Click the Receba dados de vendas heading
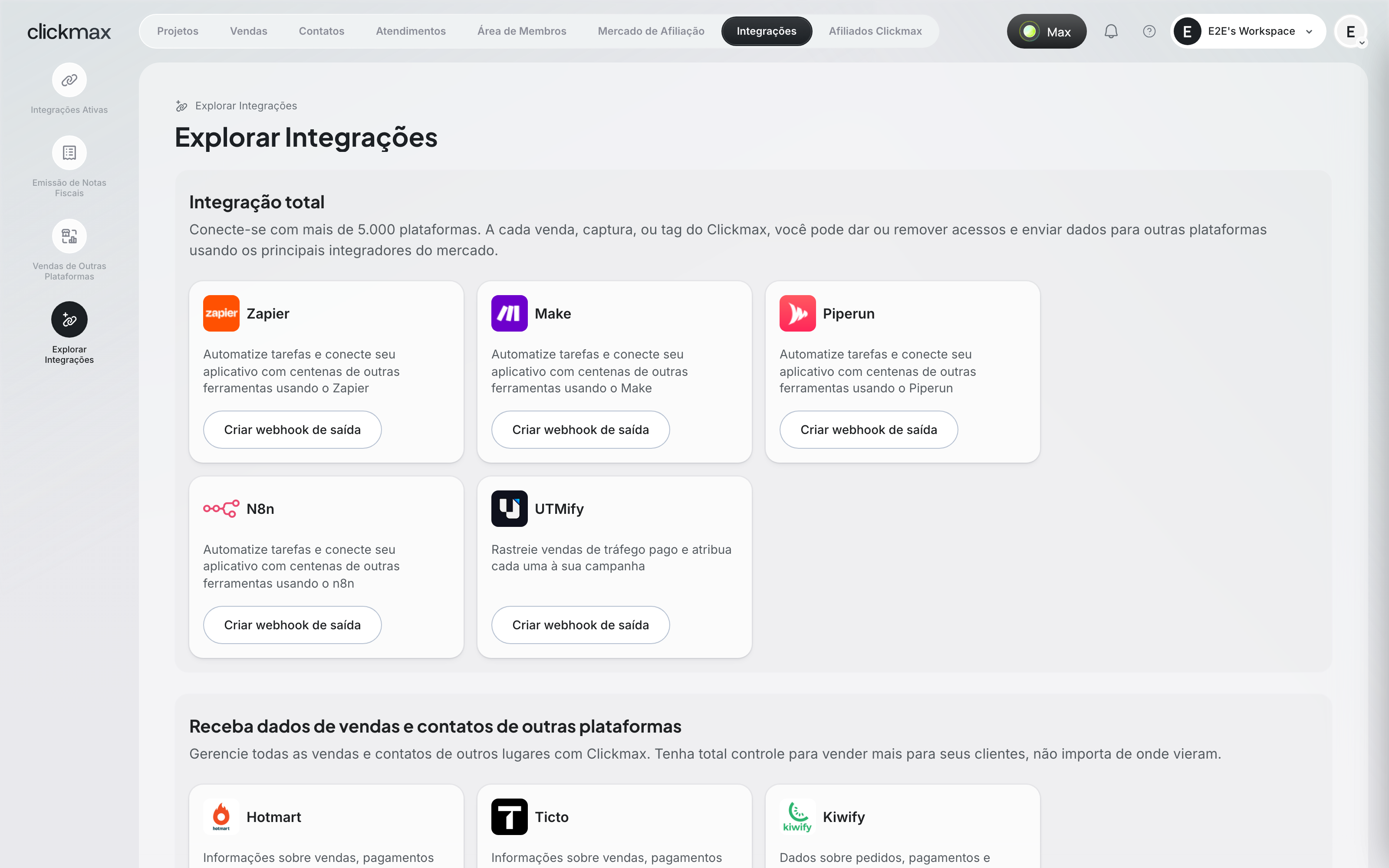The height and width of the screenshot is (868, 1389). tap(435, 726)
